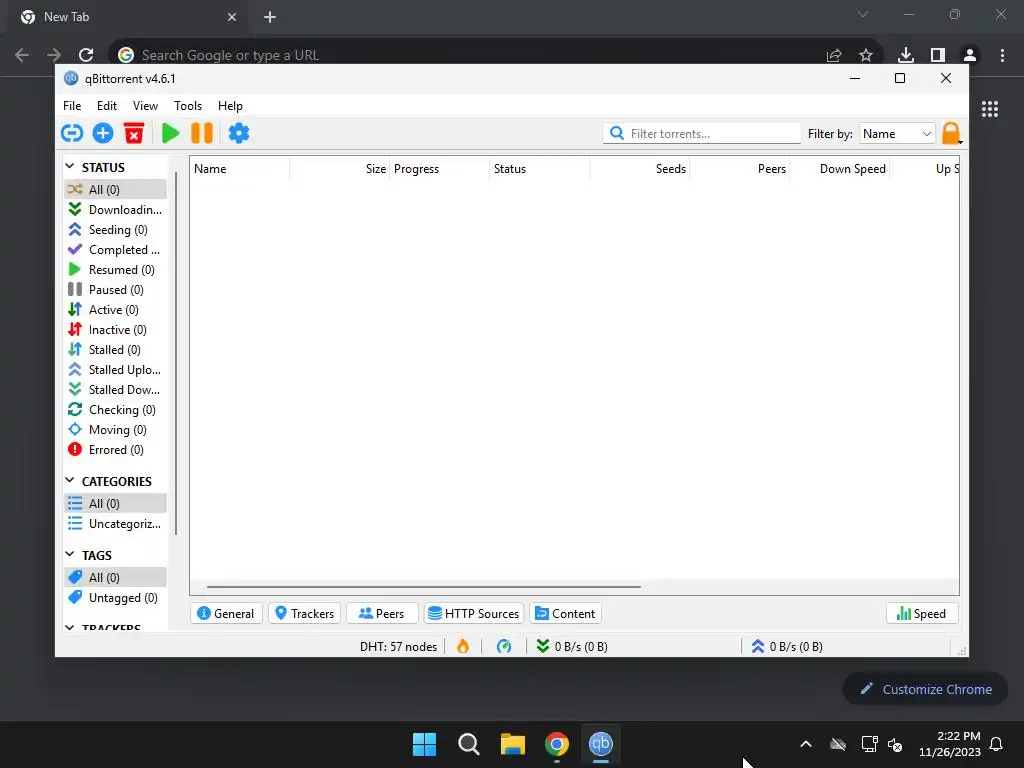The width and height of the screenshot is (1024, 768).
Task: Open Options via blue gear icon
Action: (239, 133)
